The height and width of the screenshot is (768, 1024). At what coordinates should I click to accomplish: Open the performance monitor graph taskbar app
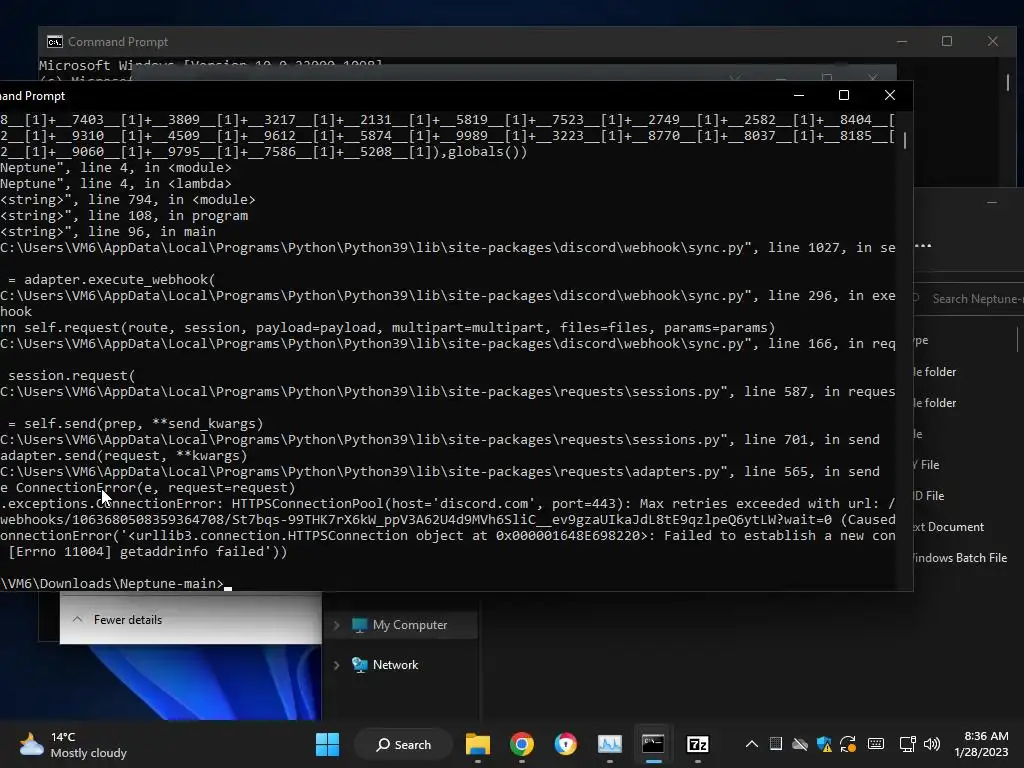(609, 744)
